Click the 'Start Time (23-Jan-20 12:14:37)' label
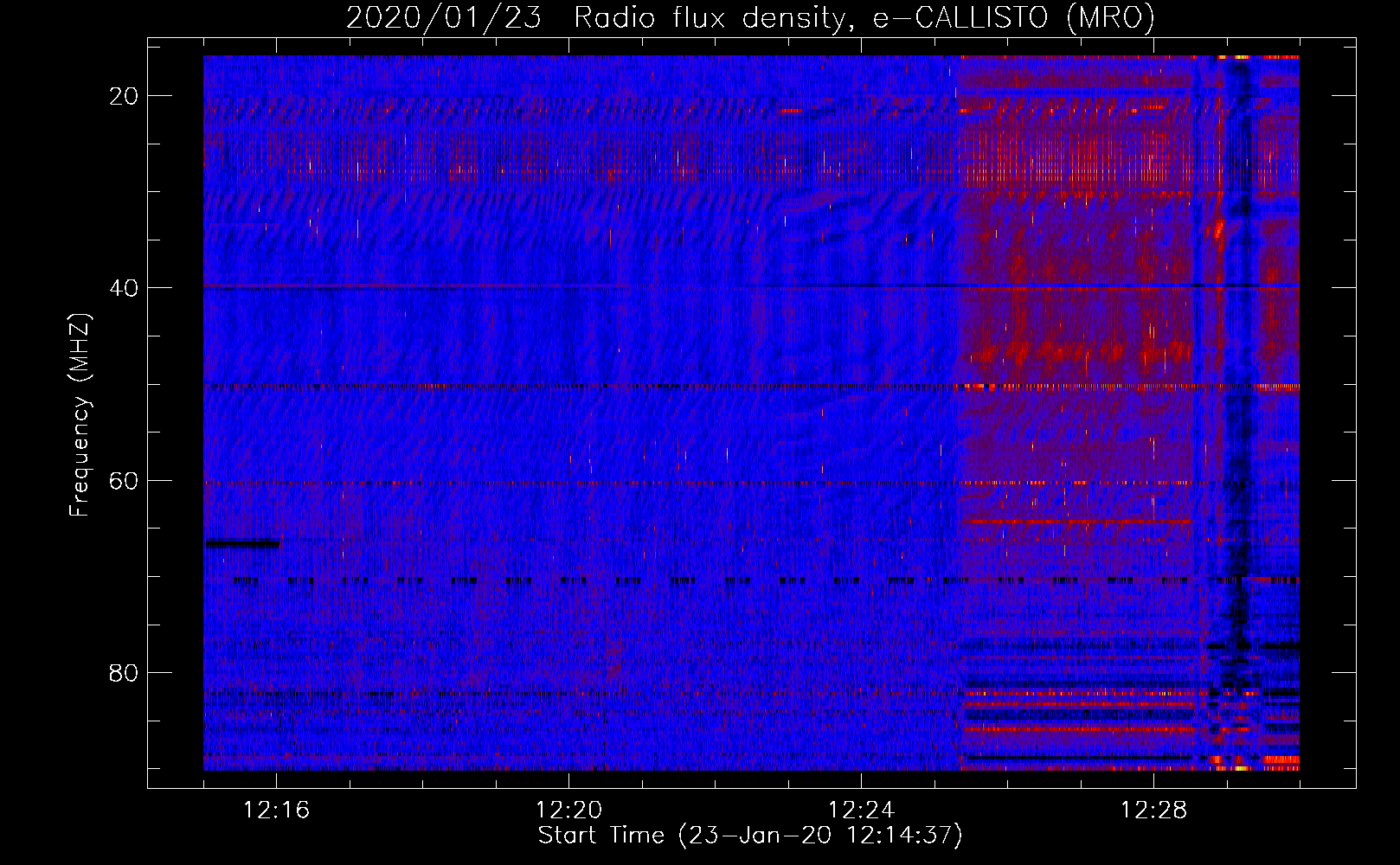The height and width of the screenshot is (865, 1400). click(x=750, y=836)
